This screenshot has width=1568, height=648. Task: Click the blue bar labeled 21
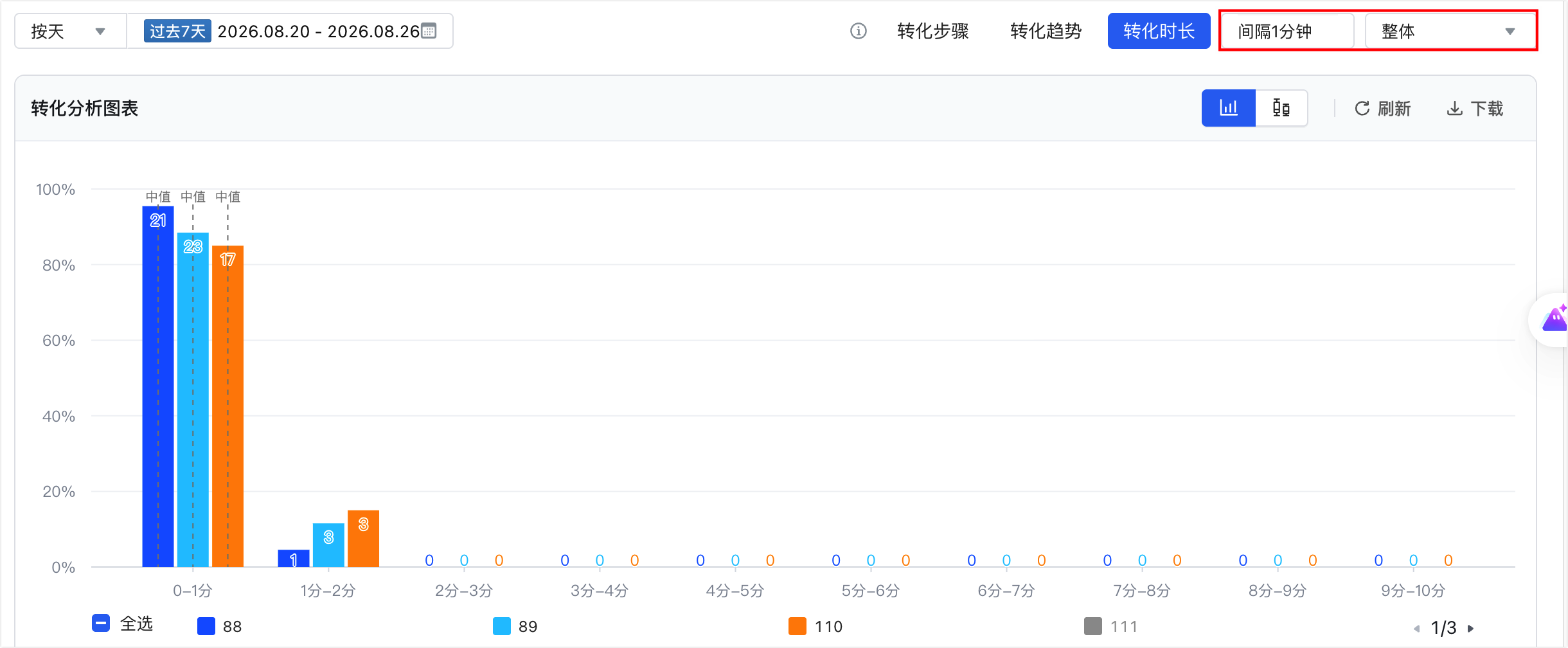(x=158, y=386)
